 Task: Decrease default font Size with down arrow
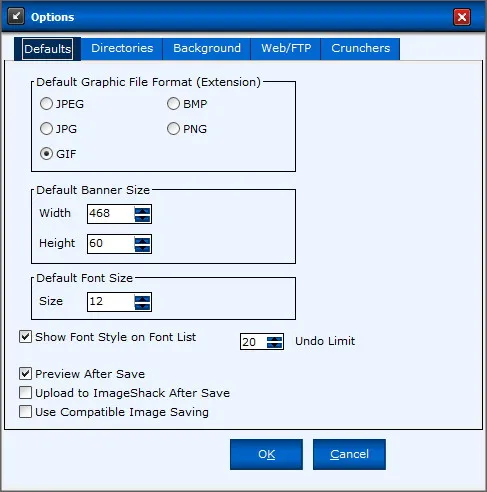tap(142, 306)
